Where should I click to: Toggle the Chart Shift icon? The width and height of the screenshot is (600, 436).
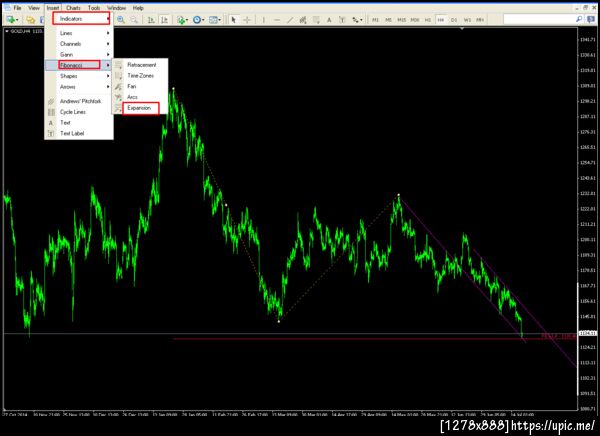click(164, 20)
